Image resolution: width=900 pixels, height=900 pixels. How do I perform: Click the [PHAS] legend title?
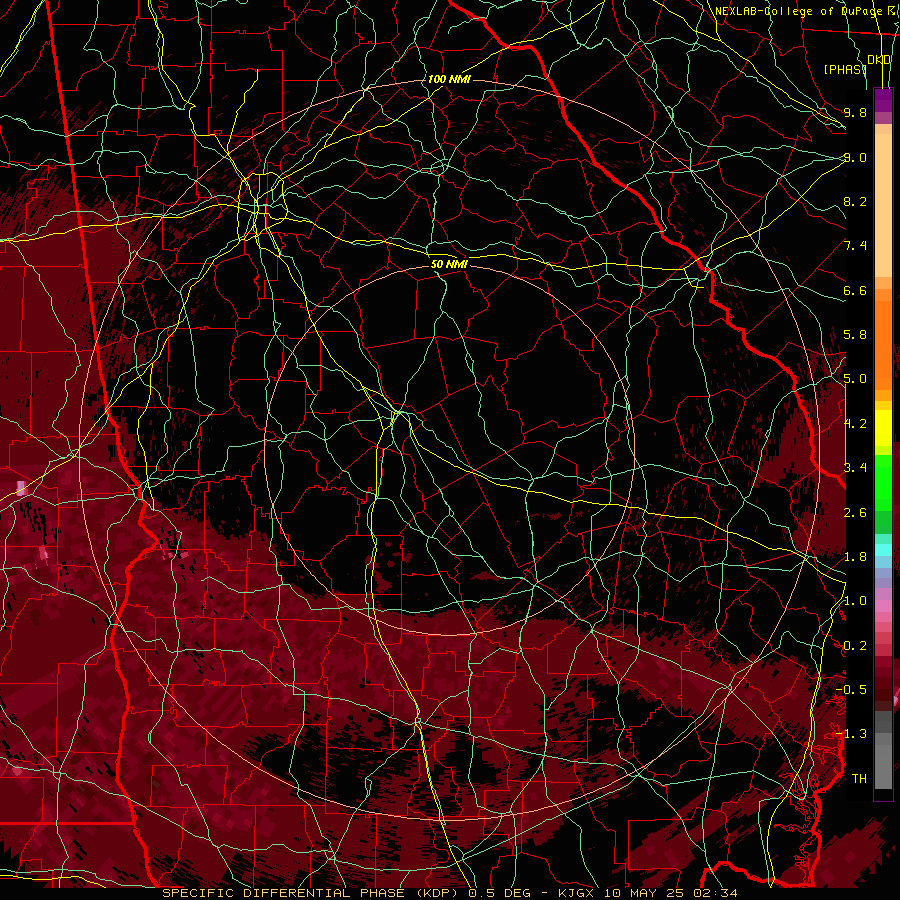[845, 69]
